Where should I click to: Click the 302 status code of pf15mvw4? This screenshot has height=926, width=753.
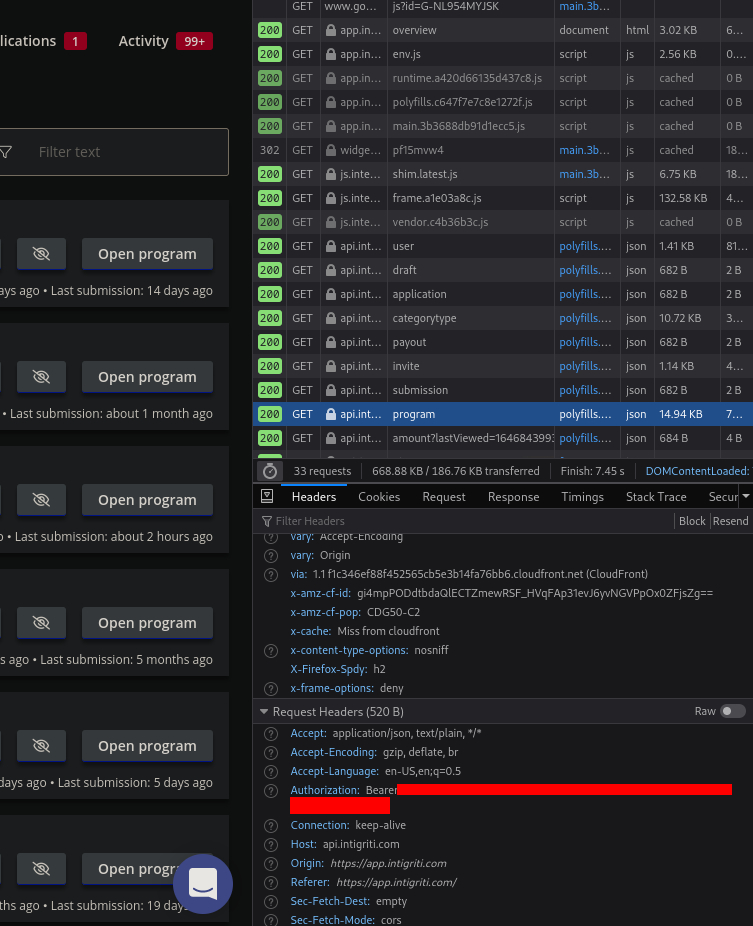pyautogui.click(x=270, y=150)
